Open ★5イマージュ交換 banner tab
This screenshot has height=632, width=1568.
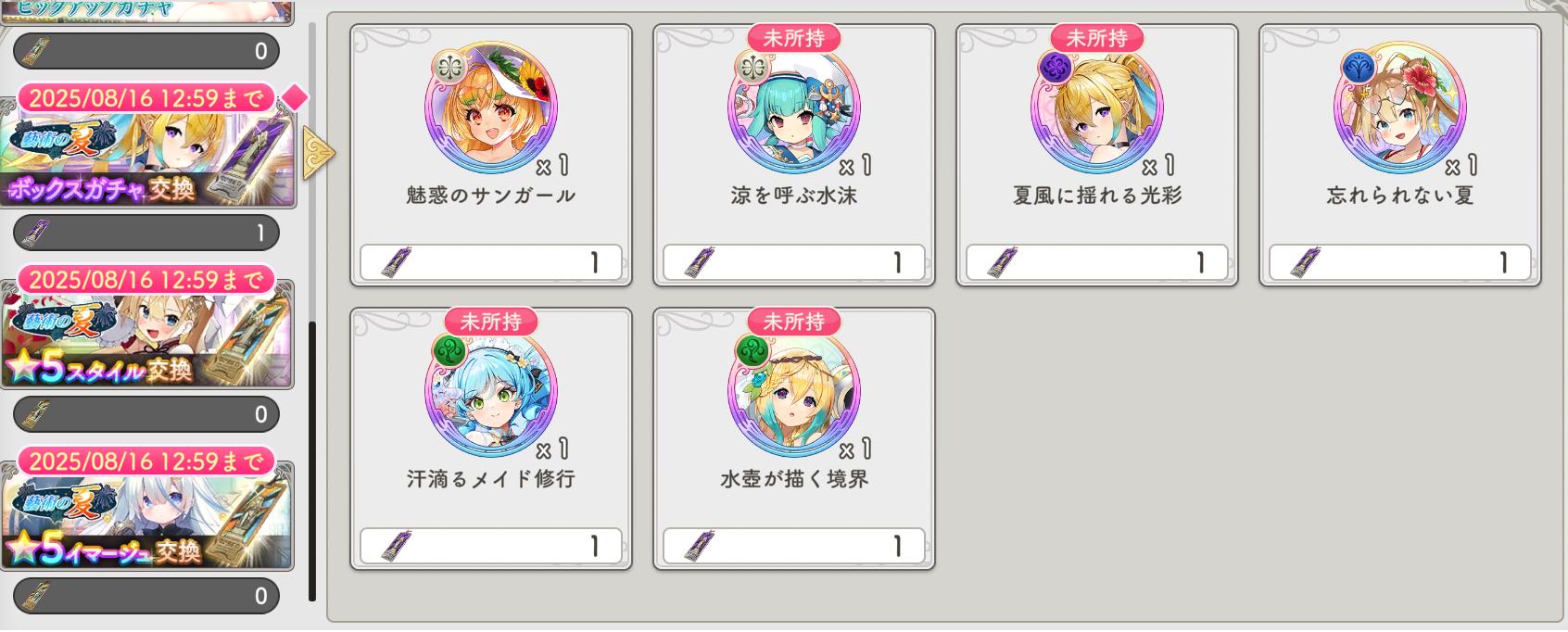tap(146, 517)
